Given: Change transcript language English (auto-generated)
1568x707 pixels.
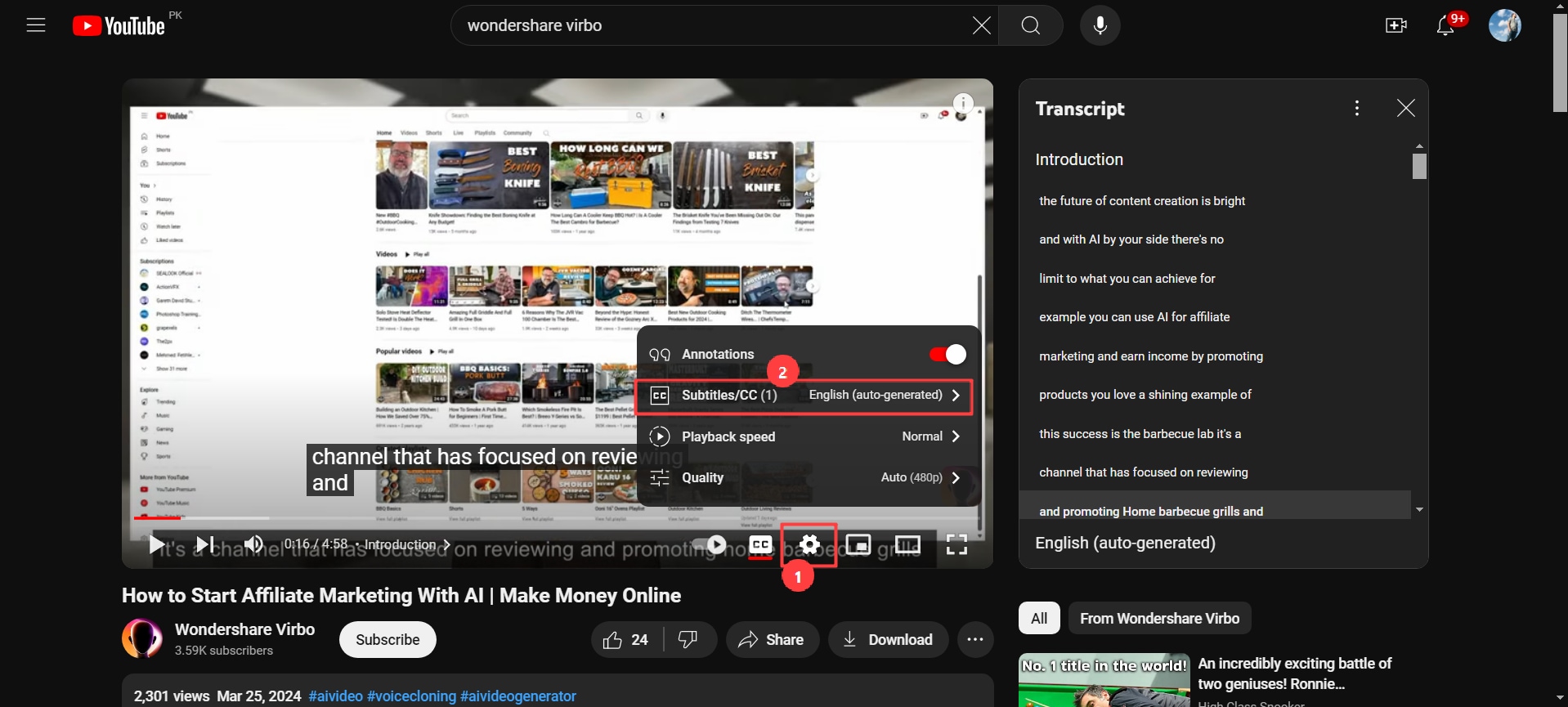Looking at the screenshot, I should click(1125, 543).
